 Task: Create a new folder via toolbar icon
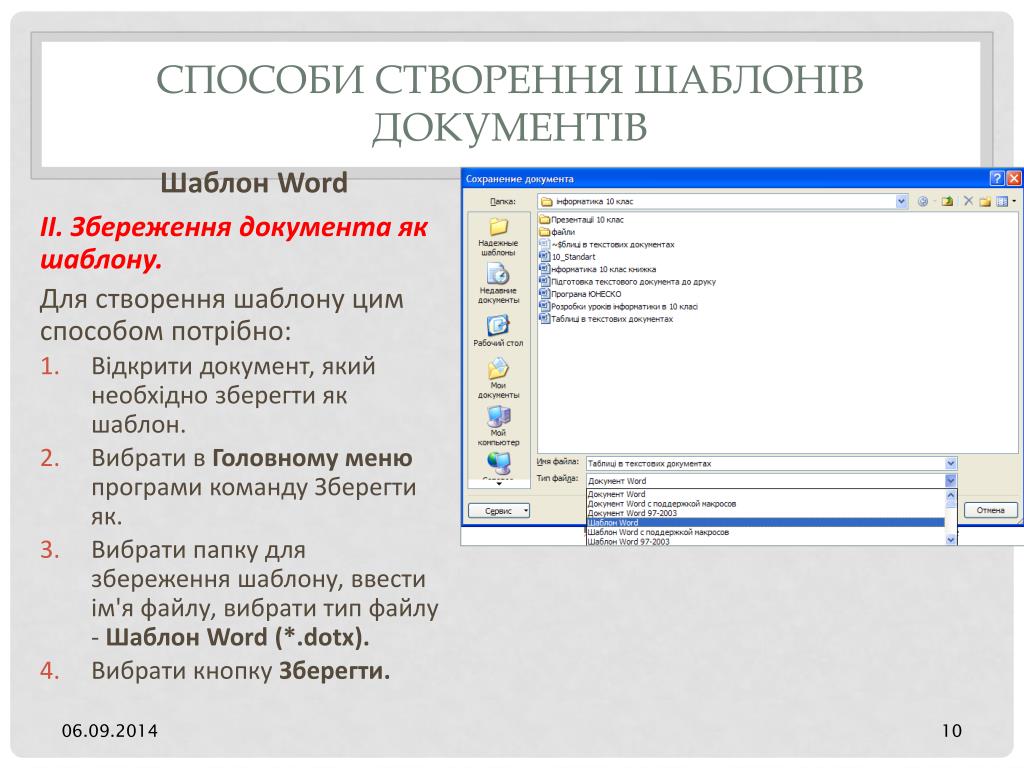[985, 201]
